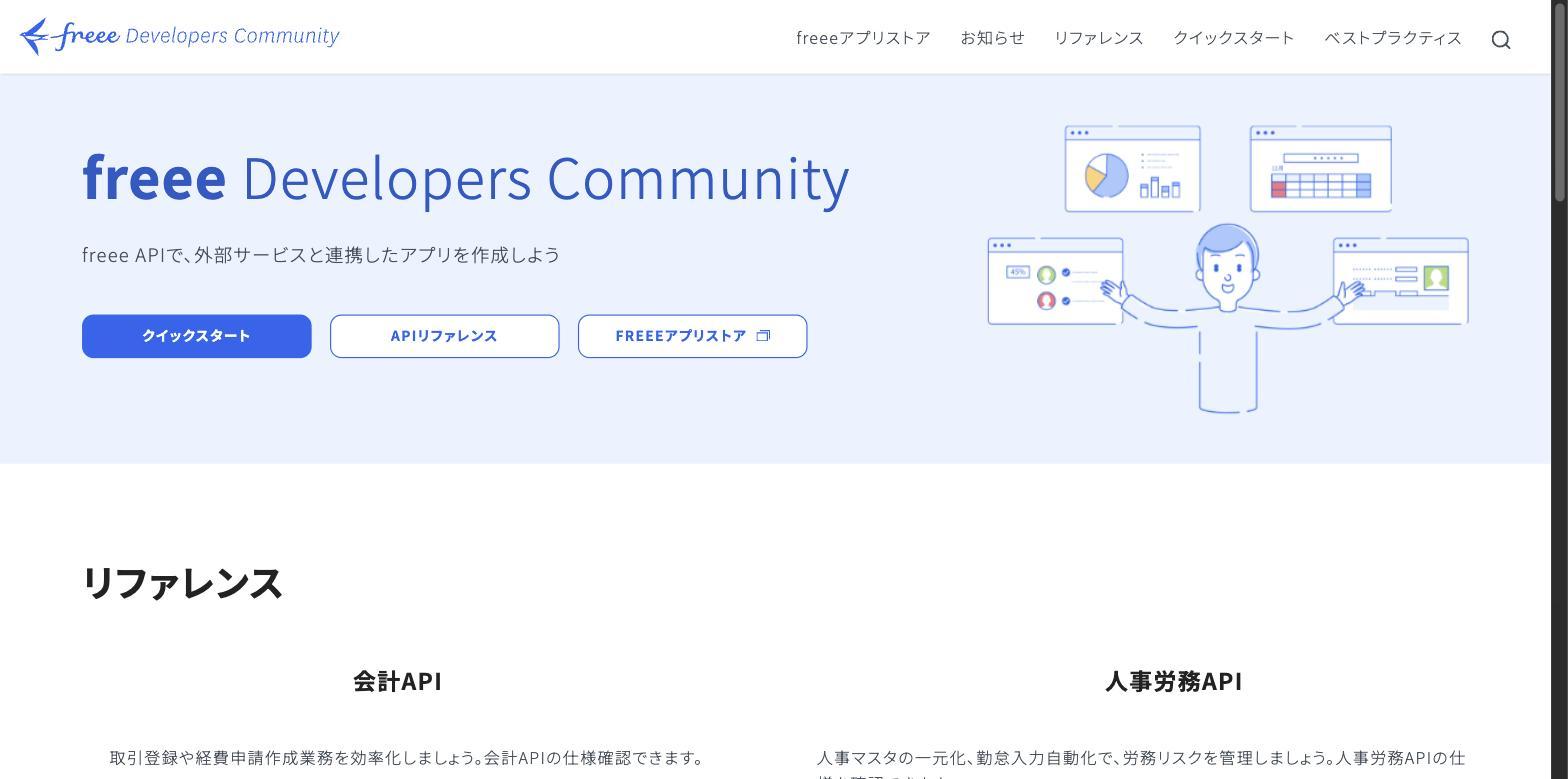Select the 会計API heading
This screenshot has width=1568, height=779.
398,681
